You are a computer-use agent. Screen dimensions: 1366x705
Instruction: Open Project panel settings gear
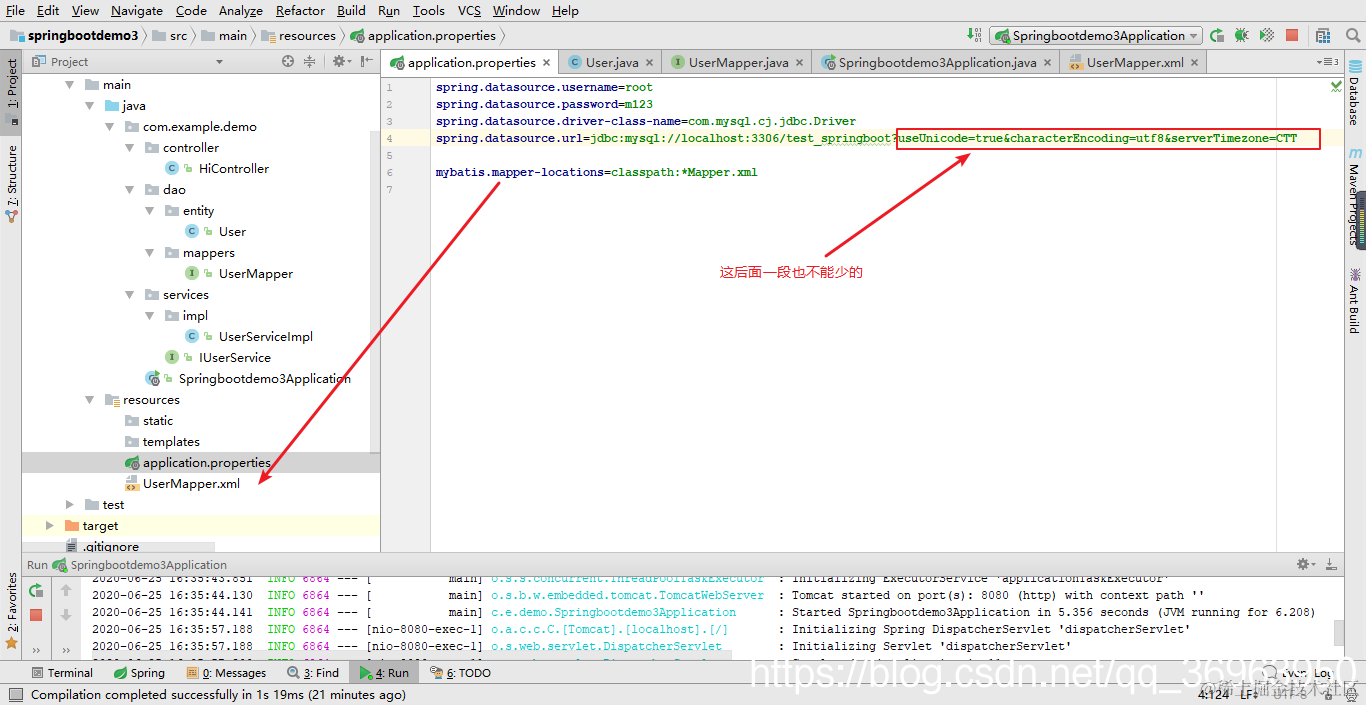click(x=339, y=62)
